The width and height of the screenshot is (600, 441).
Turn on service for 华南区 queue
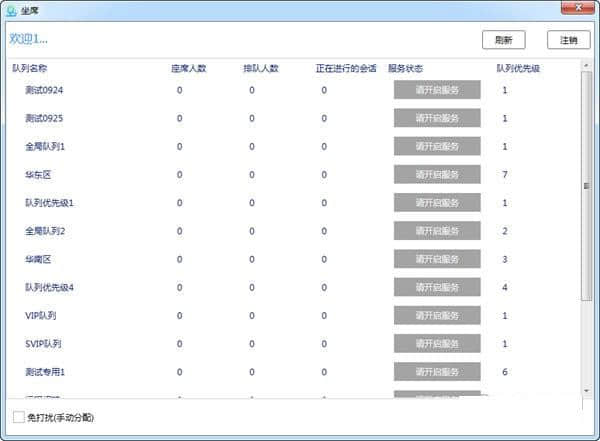click(x=437, y=259)
